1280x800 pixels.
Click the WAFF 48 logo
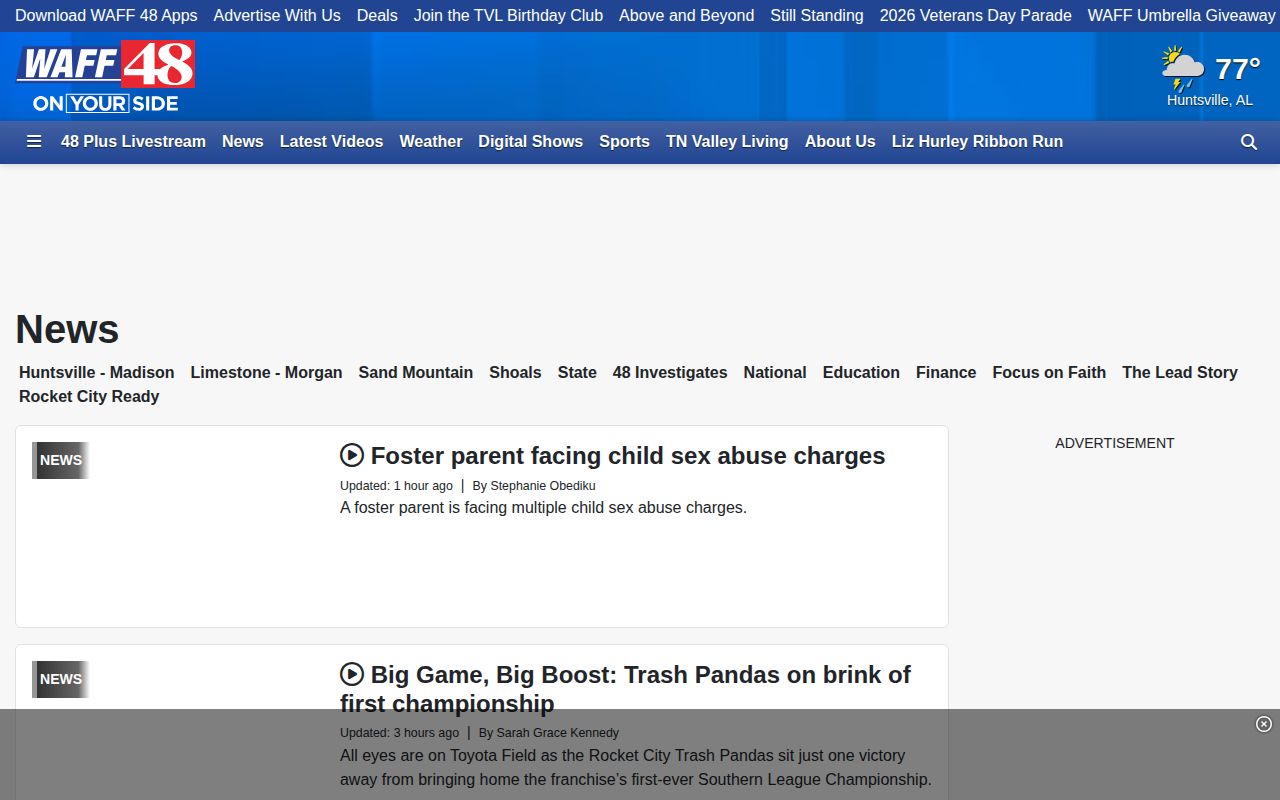coord(105,76)
